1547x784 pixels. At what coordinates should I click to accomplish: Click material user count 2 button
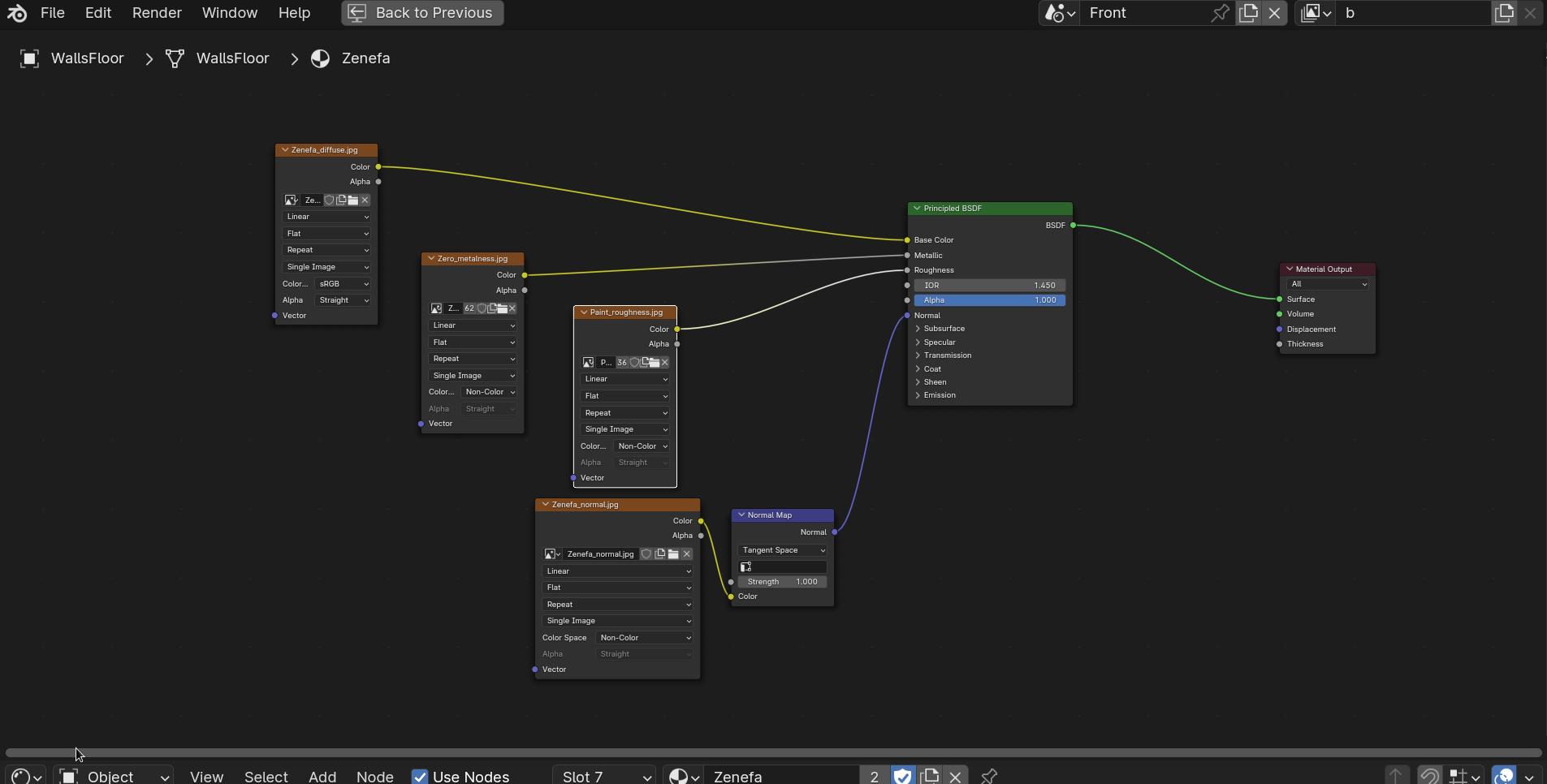(x=874, y=776)
